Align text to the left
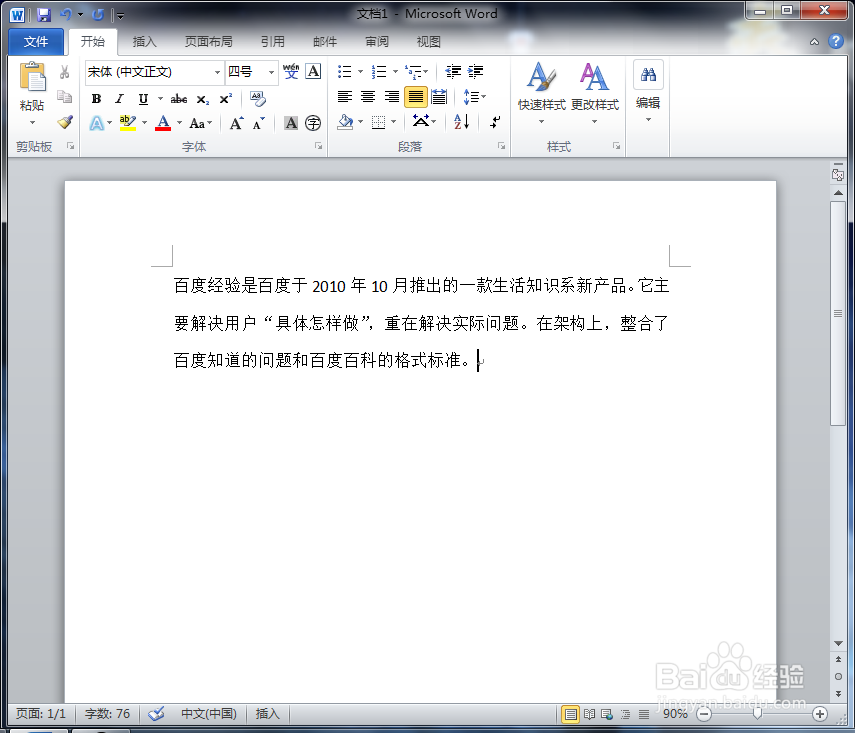This screenshot has height=733, width=855. 345,97
